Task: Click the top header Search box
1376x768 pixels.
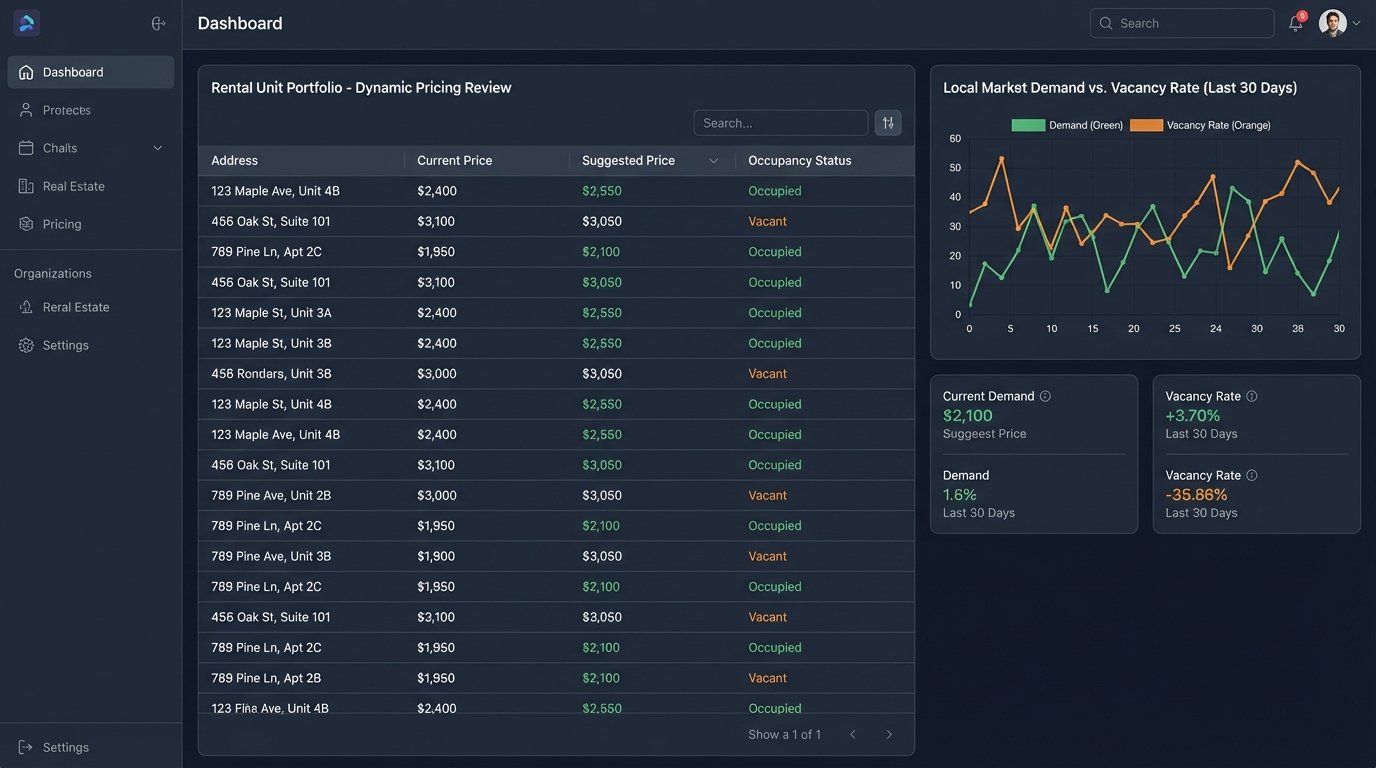Action: [x=1182, y=23]
